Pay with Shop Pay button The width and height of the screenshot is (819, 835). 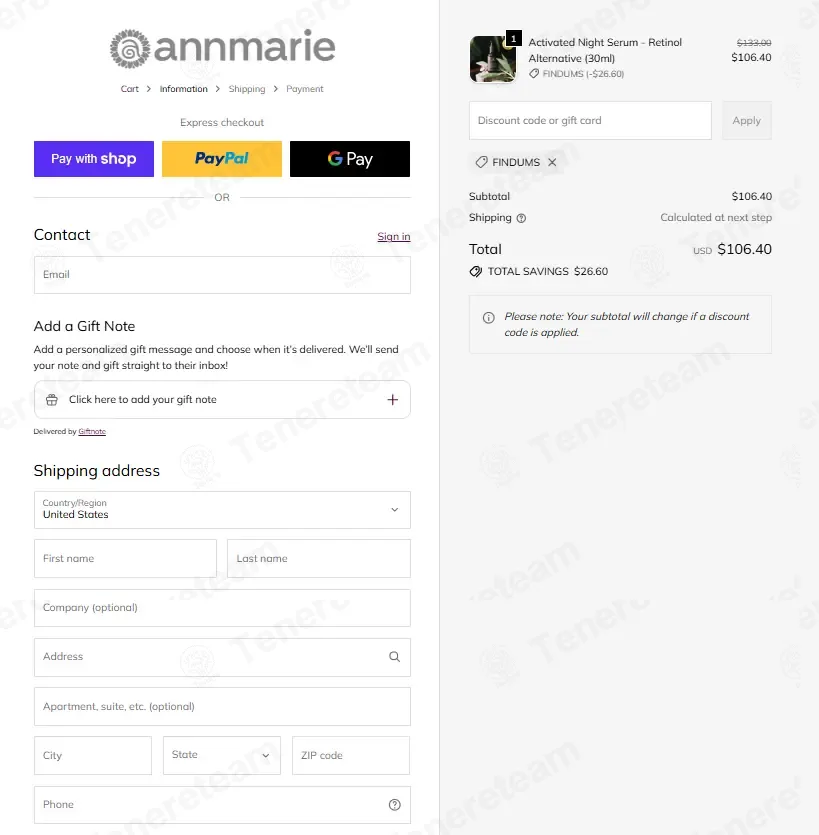pos(94,159)
